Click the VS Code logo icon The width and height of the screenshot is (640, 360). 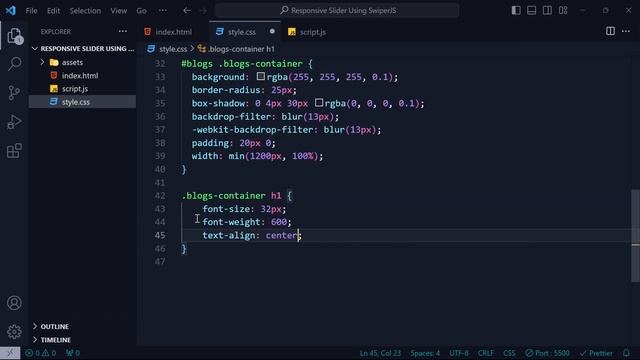pyautogui.click(x=11, y=10)
